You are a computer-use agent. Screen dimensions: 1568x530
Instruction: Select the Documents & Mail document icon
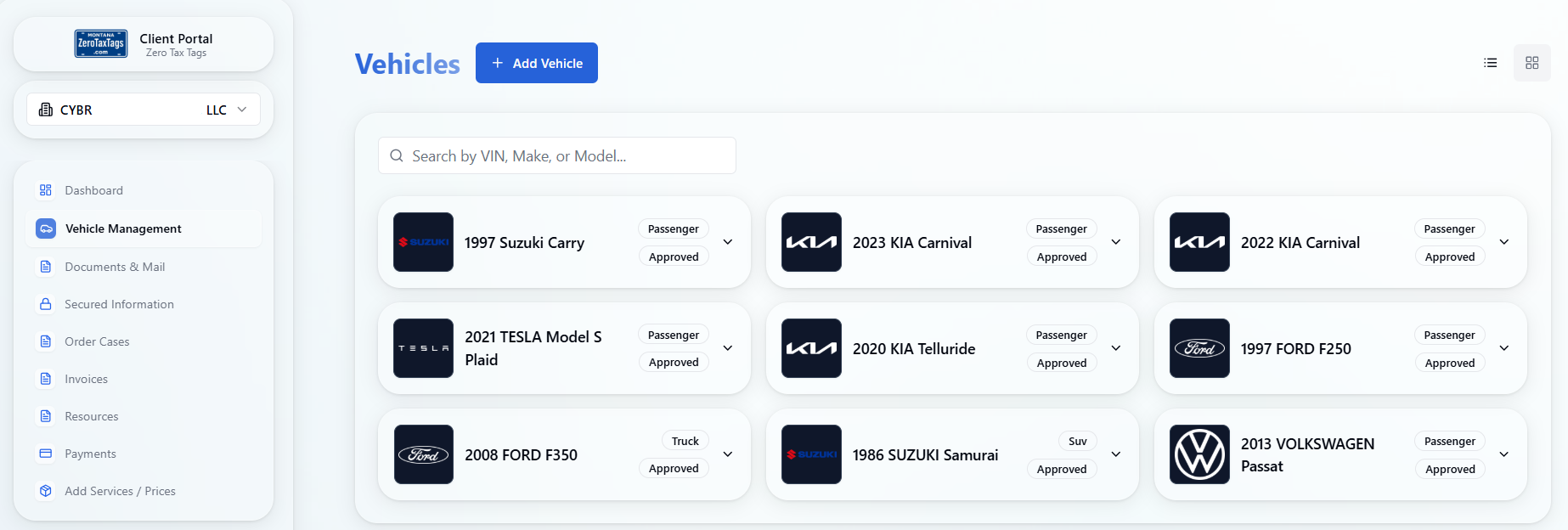point(46,266)
